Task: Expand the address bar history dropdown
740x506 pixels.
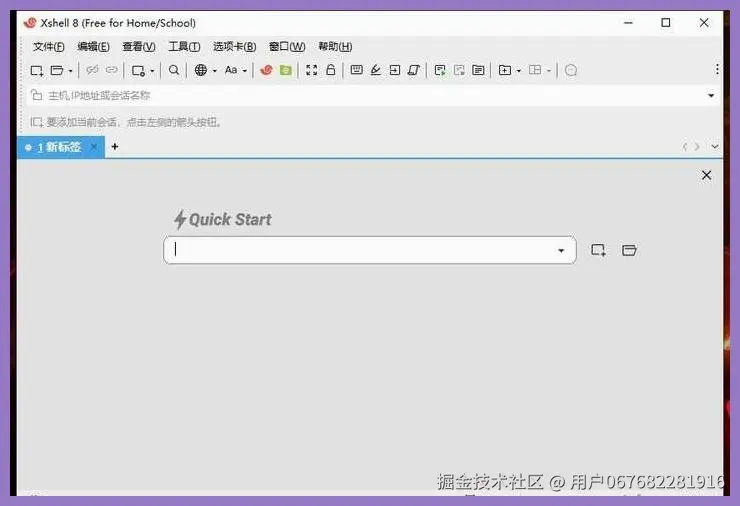Action: [711, 96]
